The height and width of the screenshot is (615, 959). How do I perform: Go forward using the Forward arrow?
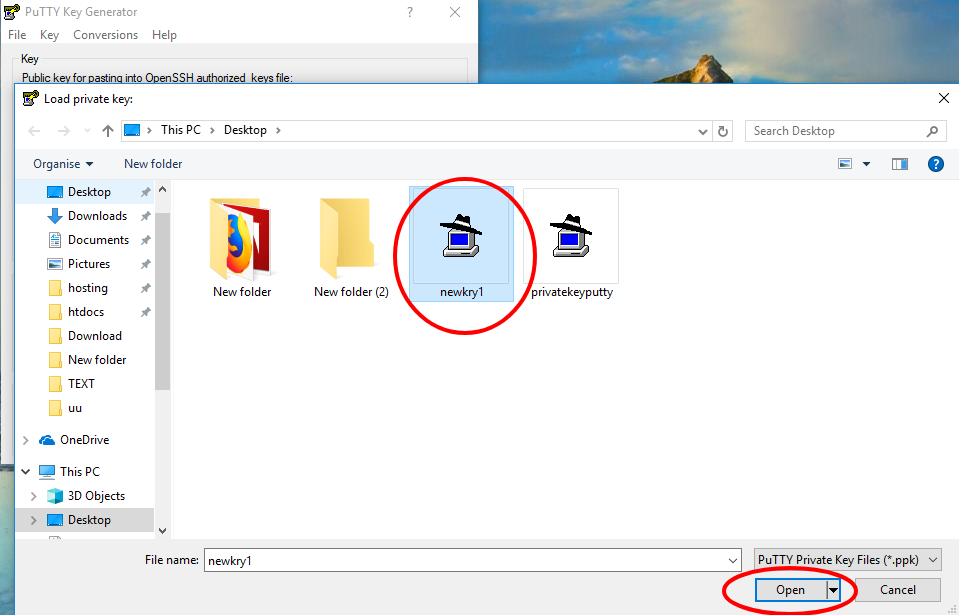pyautogui.click(x=63, y=131)
